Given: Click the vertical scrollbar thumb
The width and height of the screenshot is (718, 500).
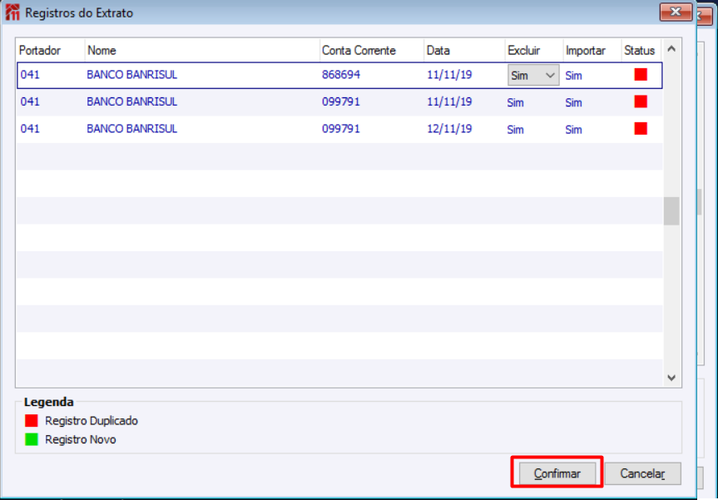Looking at the screenshot, I should [x=671, y=211].
